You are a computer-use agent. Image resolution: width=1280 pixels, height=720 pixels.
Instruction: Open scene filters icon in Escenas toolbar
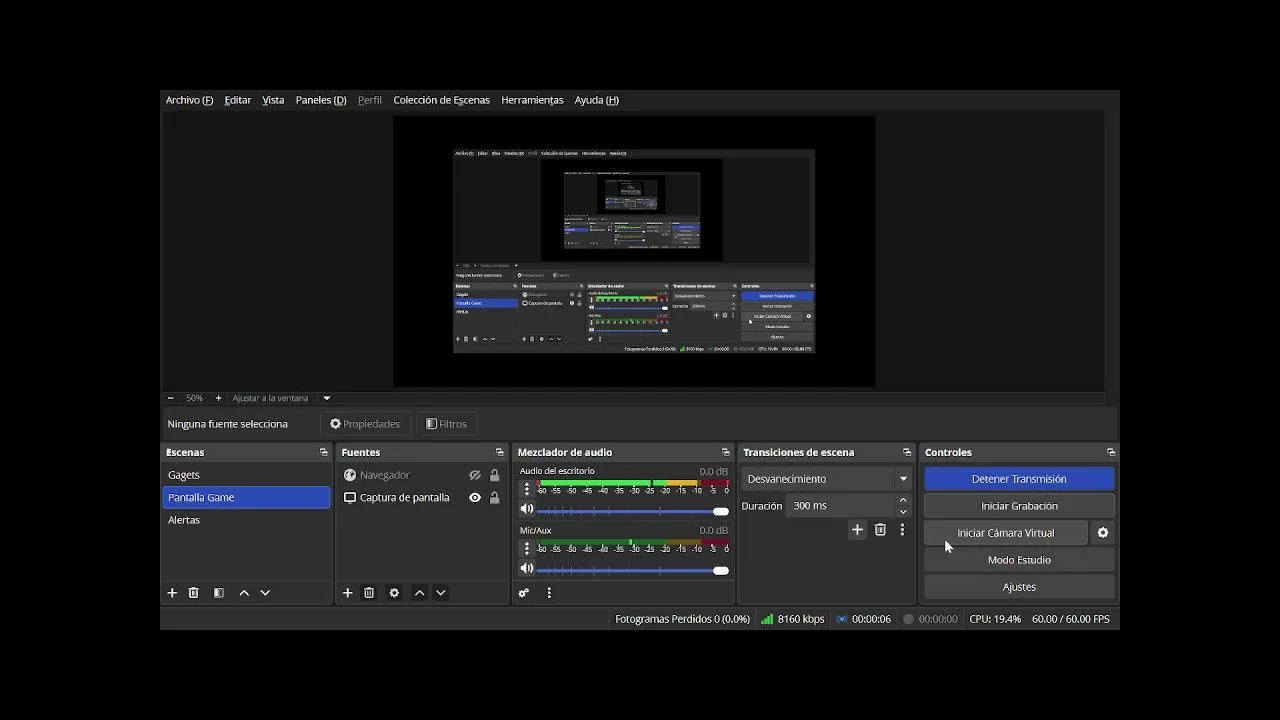coord(218,593)
